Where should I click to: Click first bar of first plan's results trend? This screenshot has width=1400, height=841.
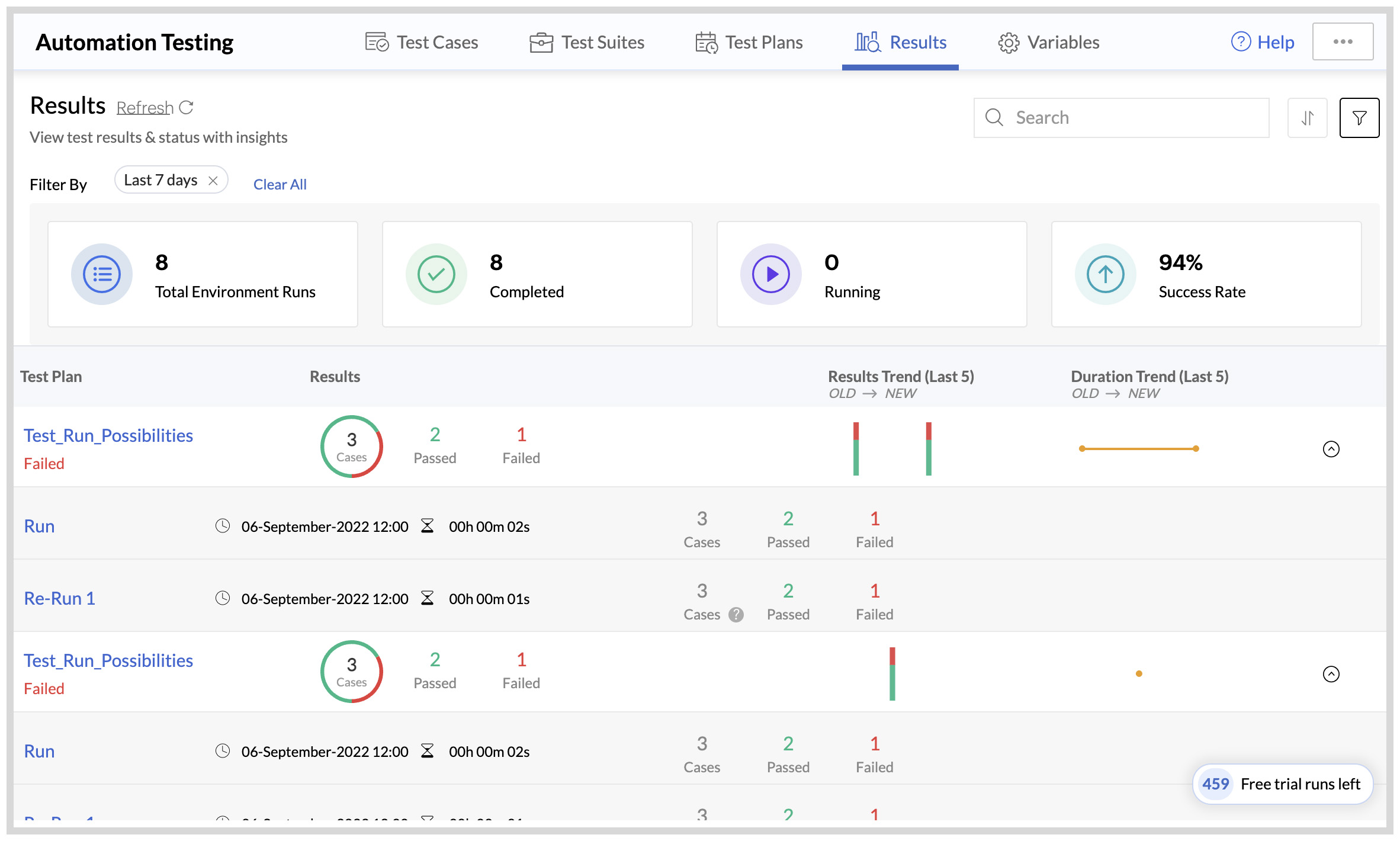click(856, 448)
